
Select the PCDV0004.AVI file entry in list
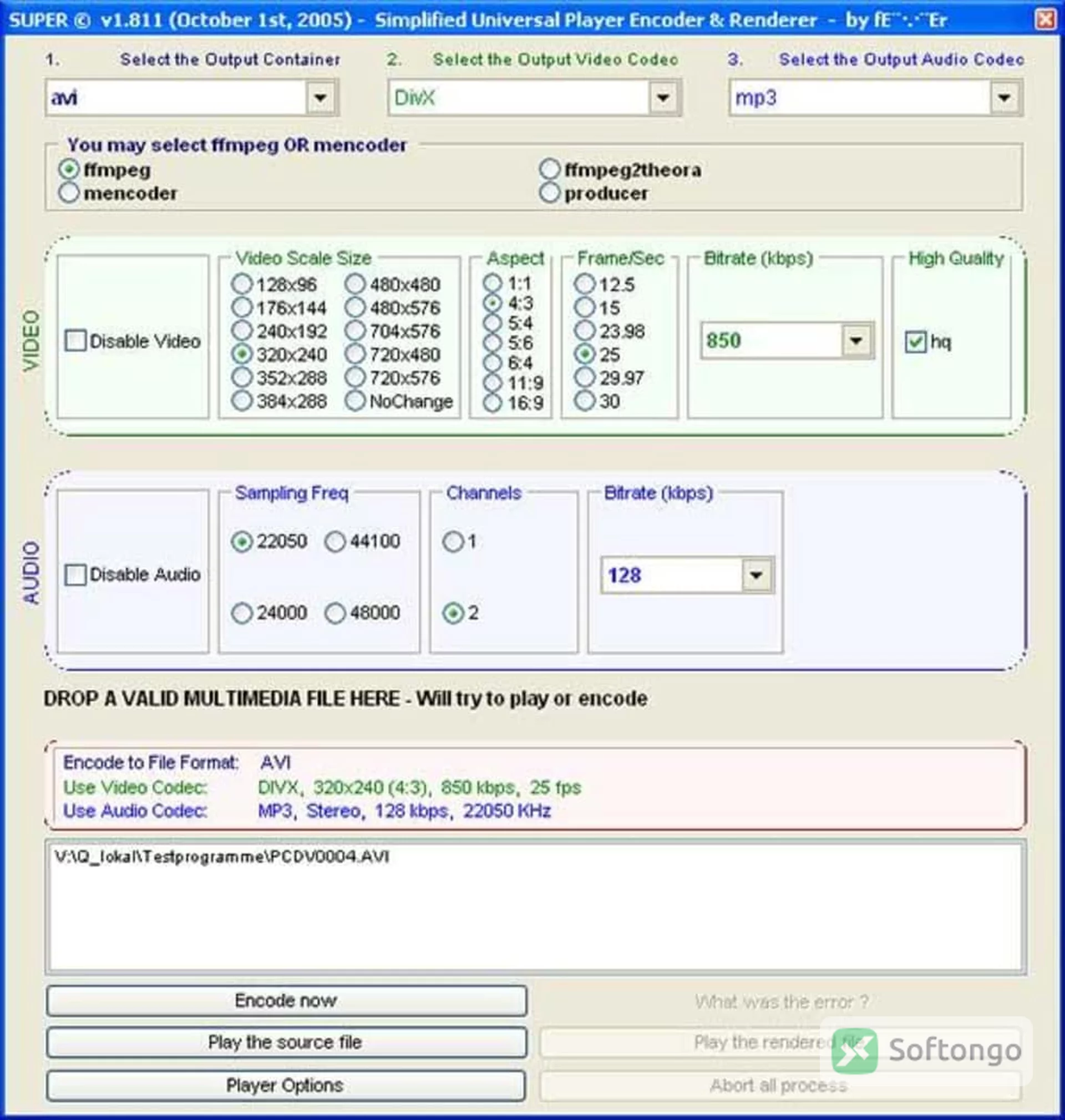tap(222, 856)
